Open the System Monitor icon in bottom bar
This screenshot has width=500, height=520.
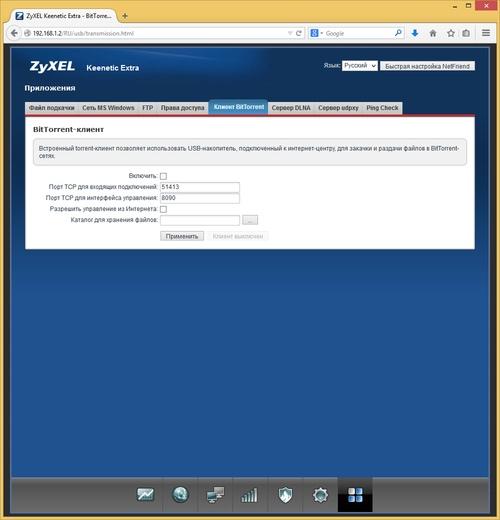click(145, 494)
